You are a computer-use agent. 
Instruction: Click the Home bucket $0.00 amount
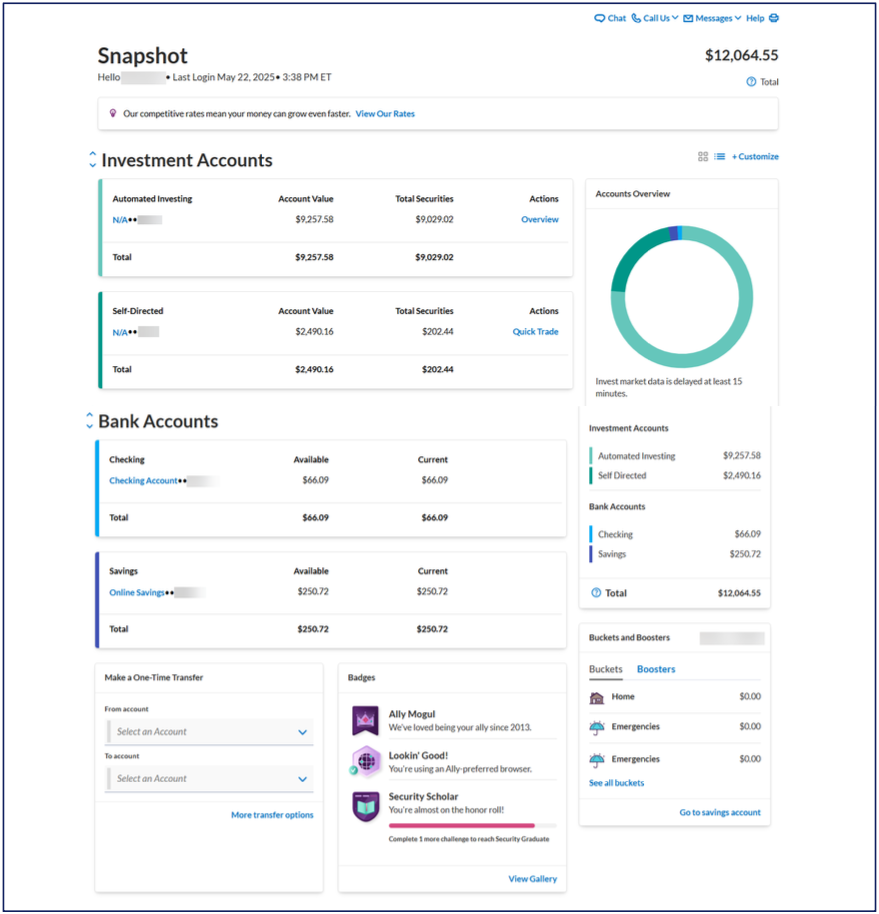pos(750,696)
